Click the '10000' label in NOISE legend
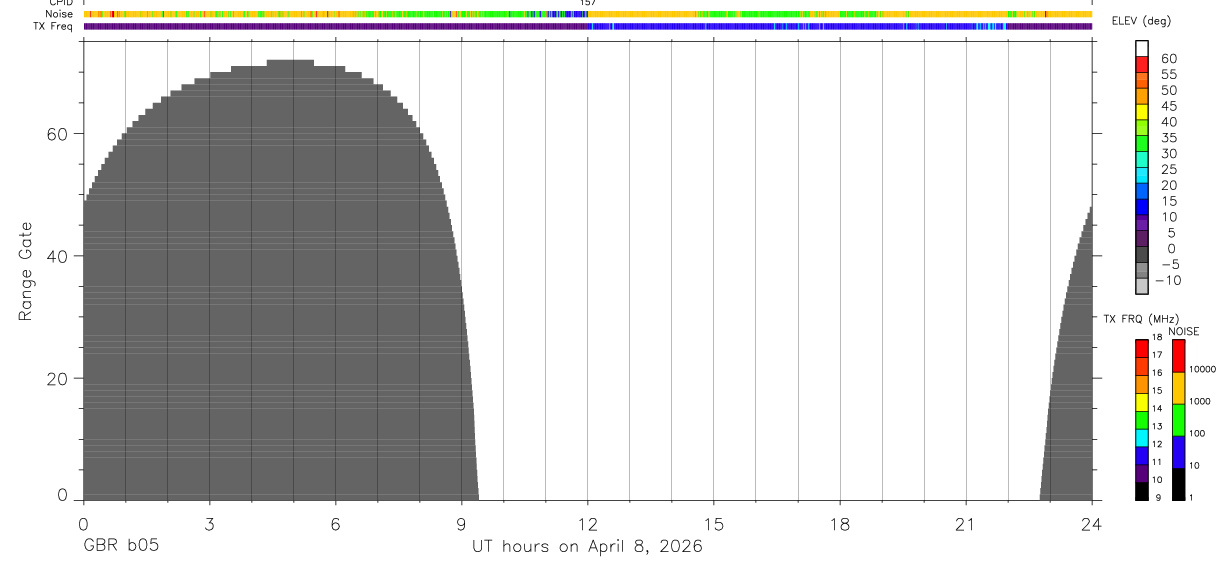The width and height of the screenshot is (1228, 567). pos(1202,369)
